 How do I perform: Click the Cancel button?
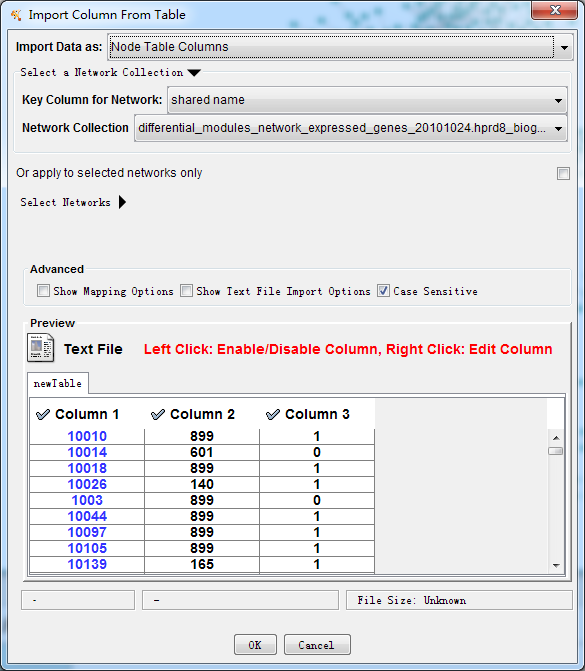pos(317,644)
